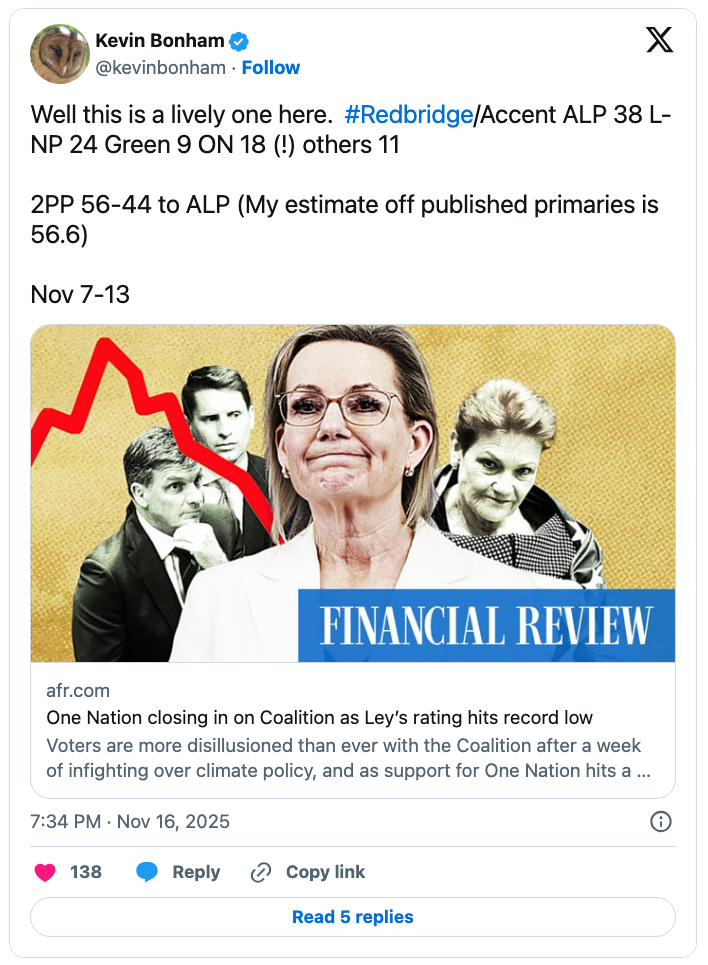This screenshot has height=965, width=708.
Task: Click the 7:34 PM Nov 16, 2025 timestamp
Action: 130,822
